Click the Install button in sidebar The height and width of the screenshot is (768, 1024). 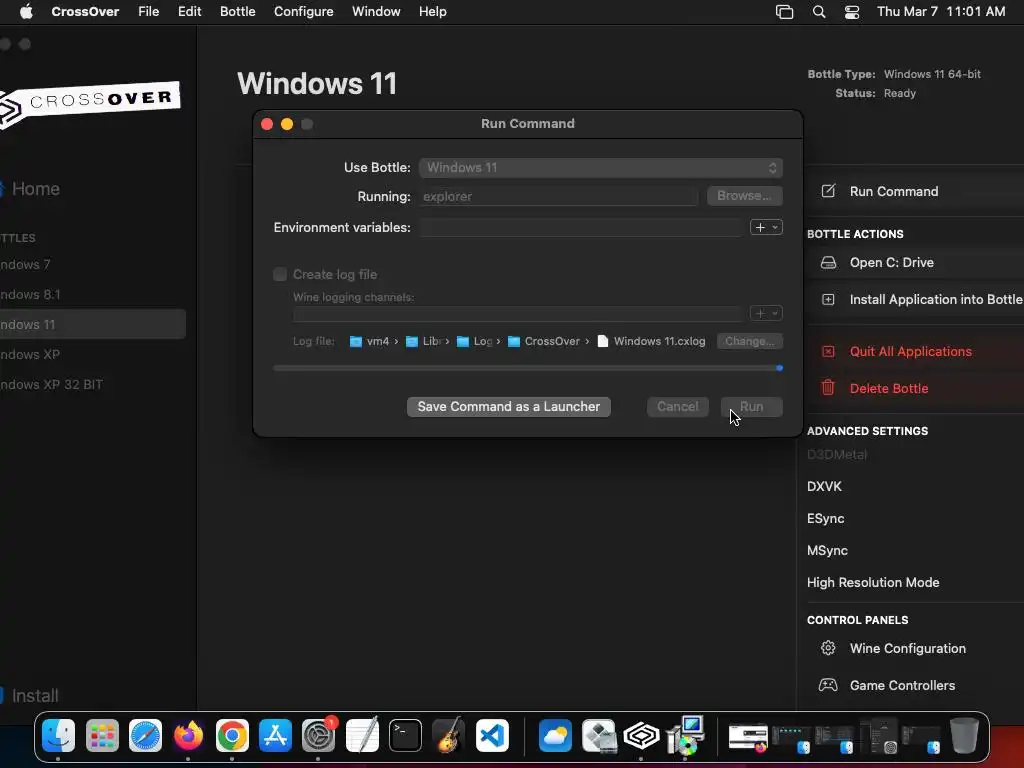click(35, 696)
